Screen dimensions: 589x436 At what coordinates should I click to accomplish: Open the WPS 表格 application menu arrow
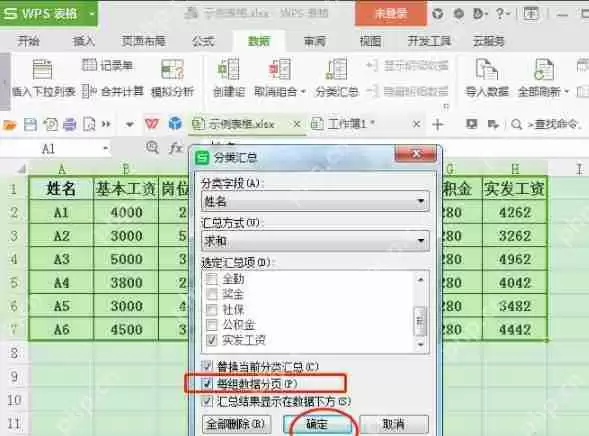click(92, 14)
